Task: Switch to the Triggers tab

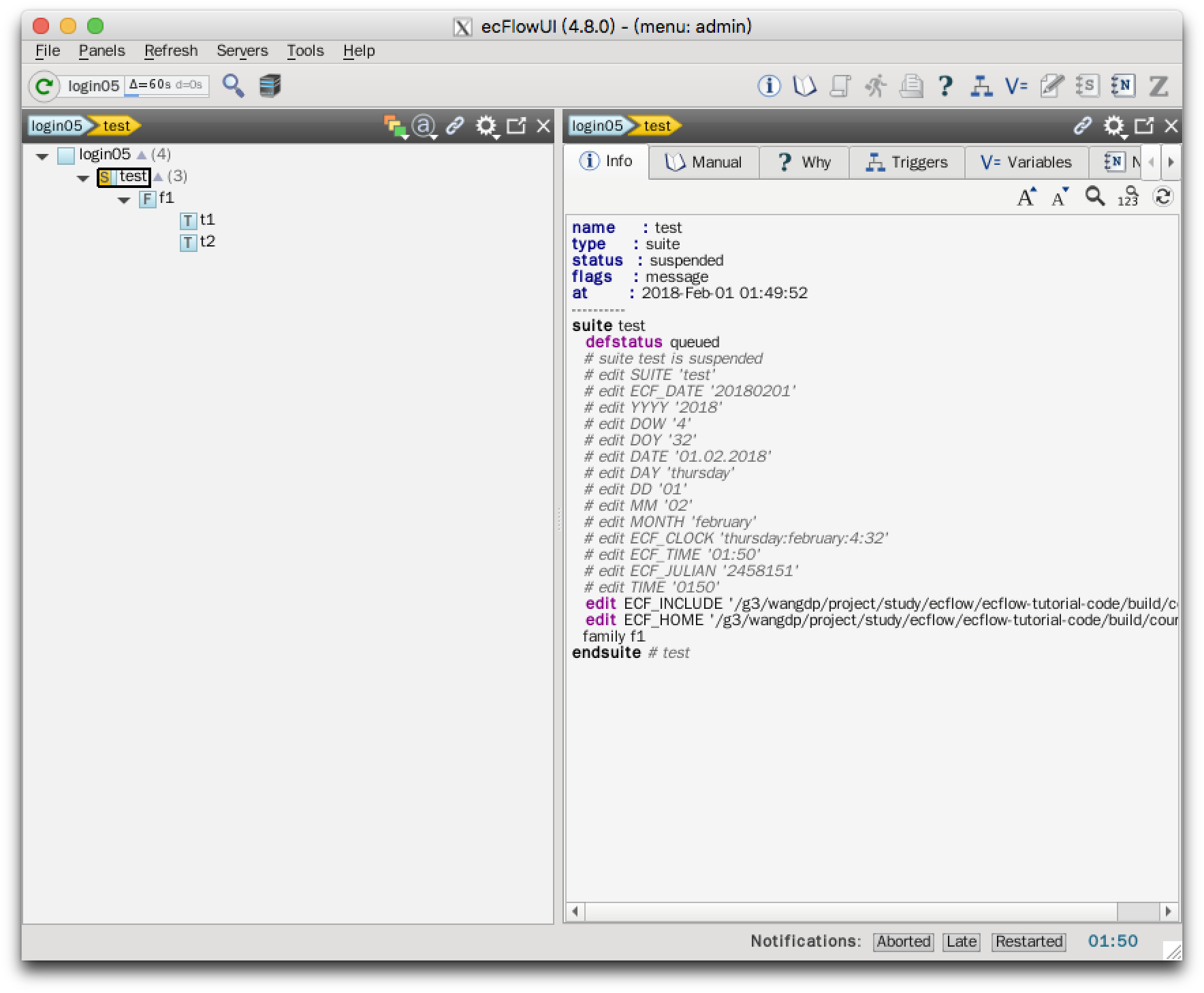Action: [907, 162]
